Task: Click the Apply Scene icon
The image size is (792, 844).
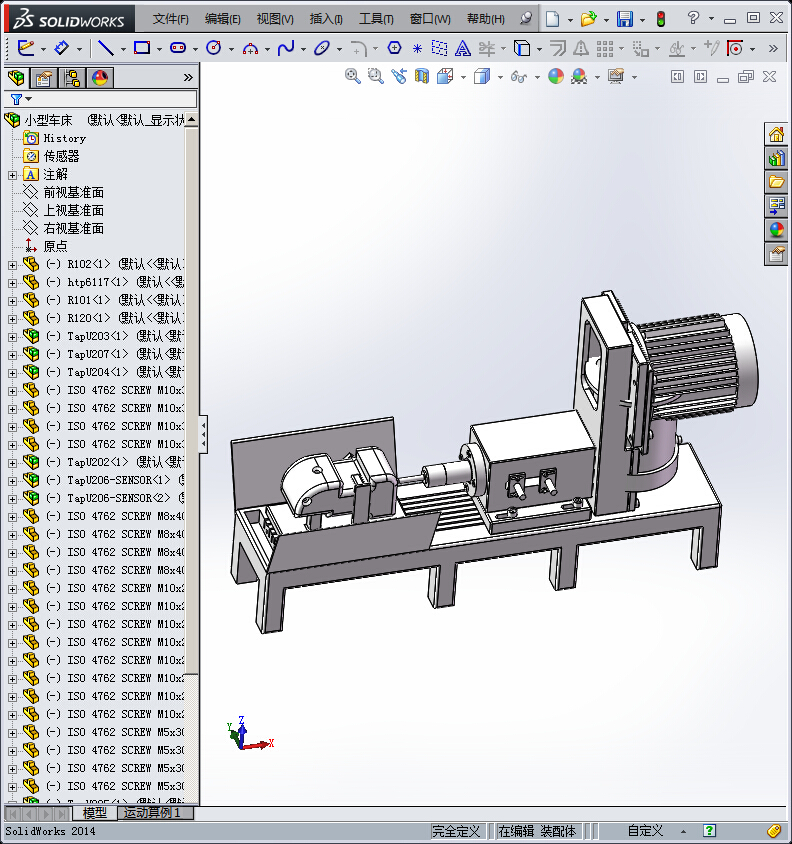Action: (x=579, y=76)
